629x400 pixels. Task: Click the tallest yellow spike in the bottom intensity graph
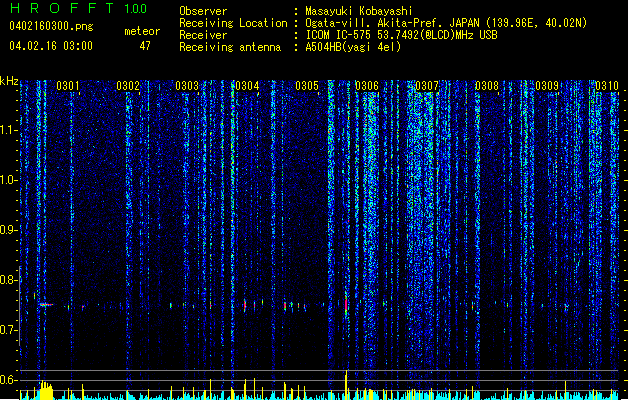coord(346,383)
